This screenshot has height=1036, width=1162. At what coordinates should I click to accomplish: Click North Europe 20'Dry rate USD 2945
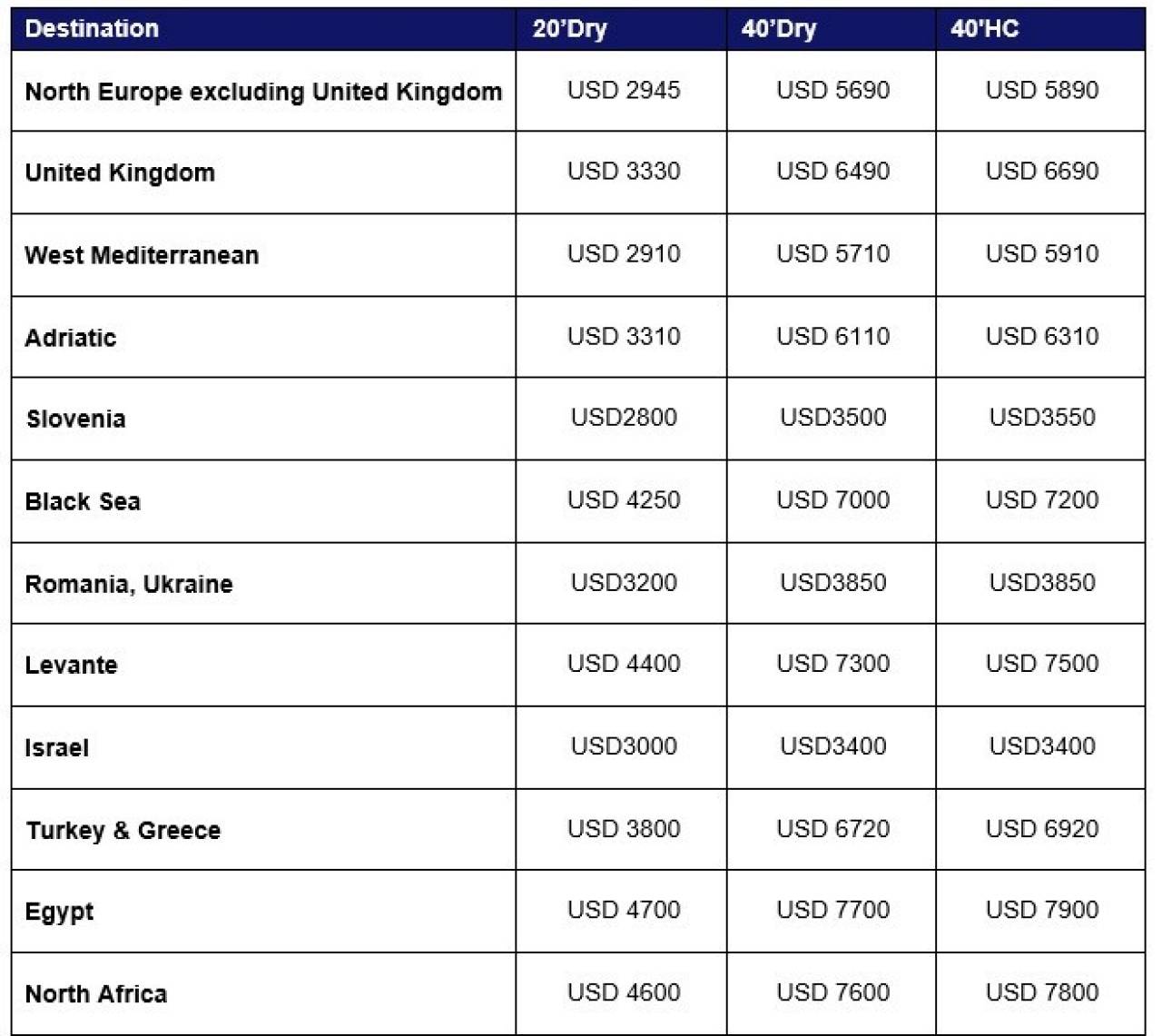[x=624, y=90]
